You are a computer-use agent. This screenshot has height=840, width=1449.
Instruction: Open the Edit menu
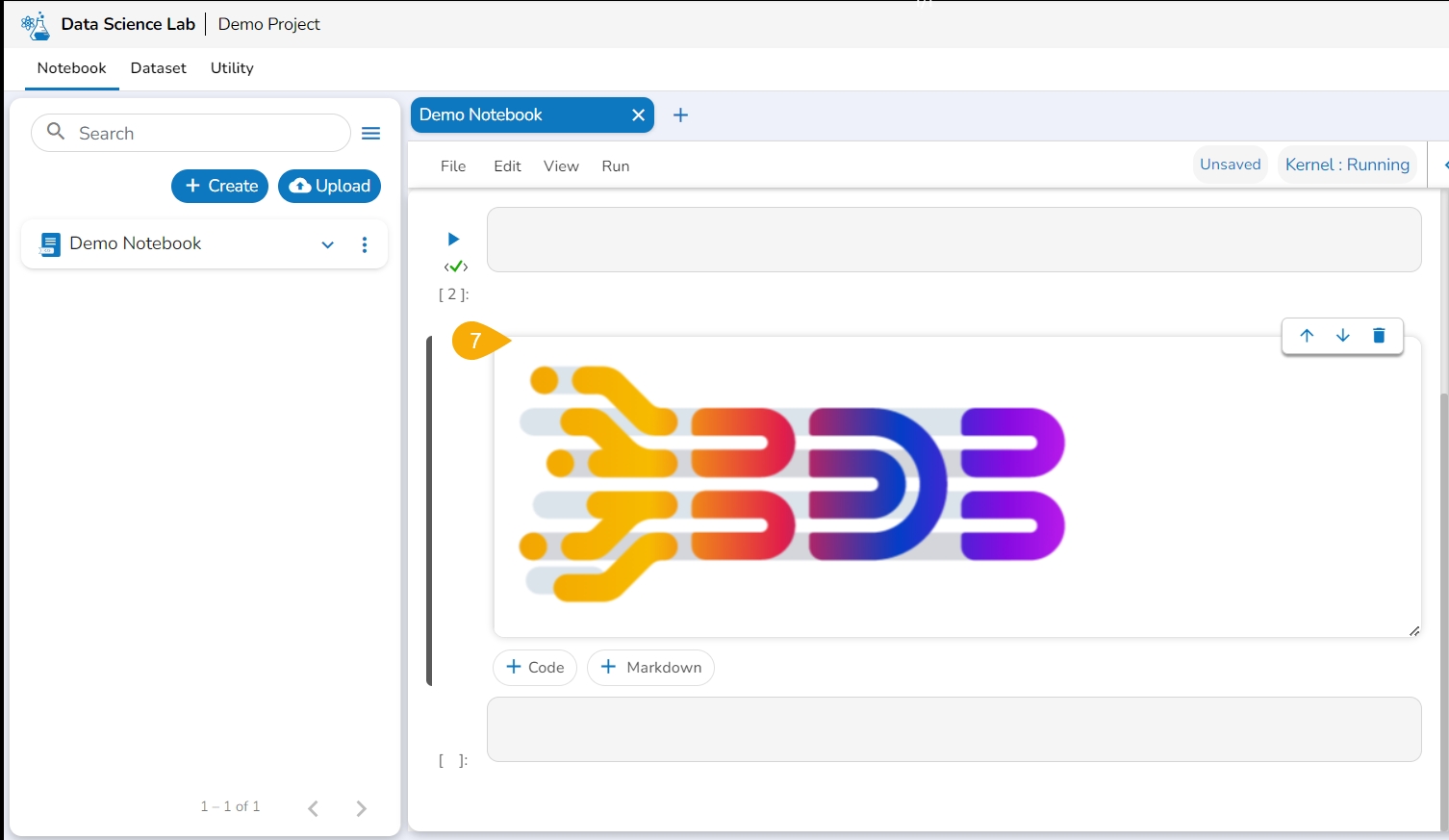[x=507, y=166]
